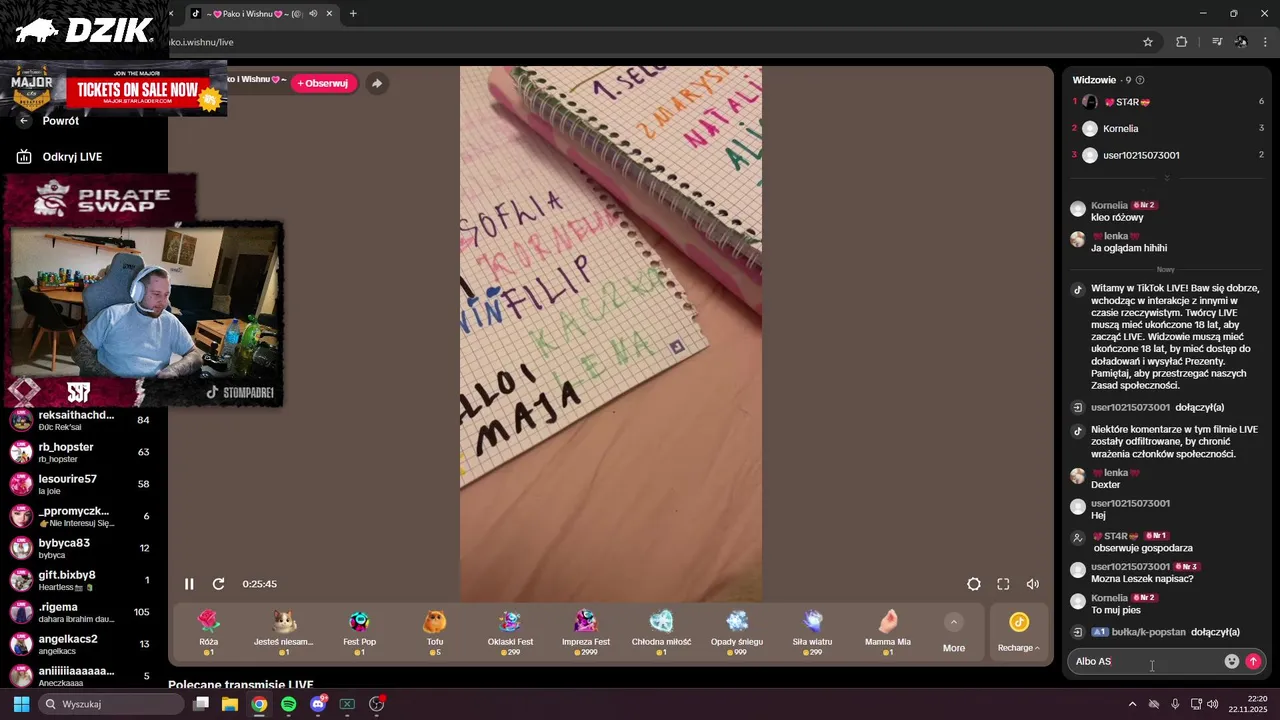1280x720 pixels.
Task: Click the Wyszukaj taskbar search box
Action: (112, 704)
